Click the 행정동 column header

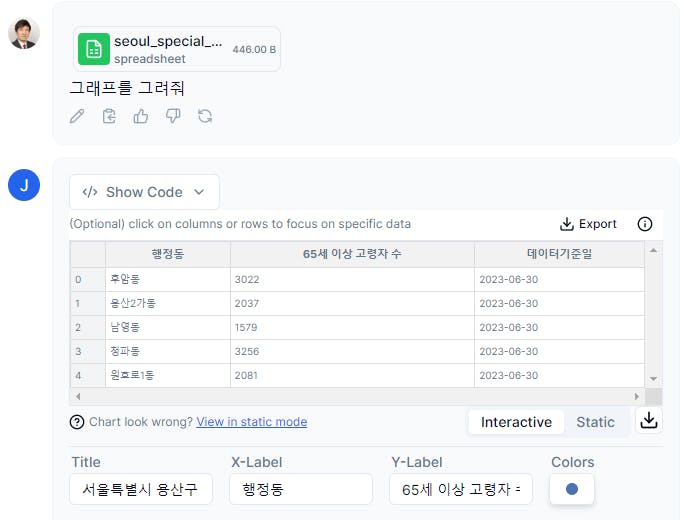click(x=168, y=254)
